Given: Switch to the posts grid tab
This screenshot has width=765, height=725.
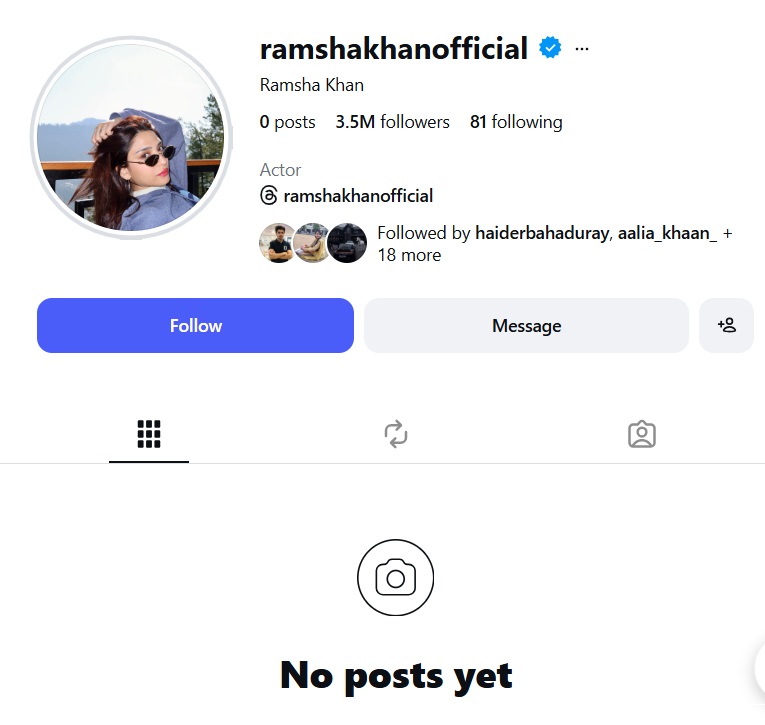Looking at the screenshot, I should [x=149, y=434].
